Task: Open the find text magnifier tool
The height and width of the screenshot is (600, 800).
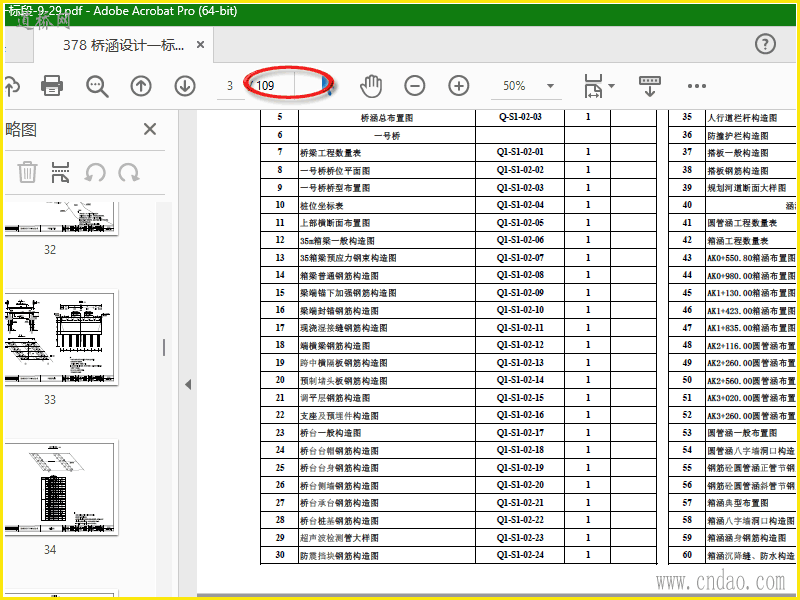Action: point(97,86)
